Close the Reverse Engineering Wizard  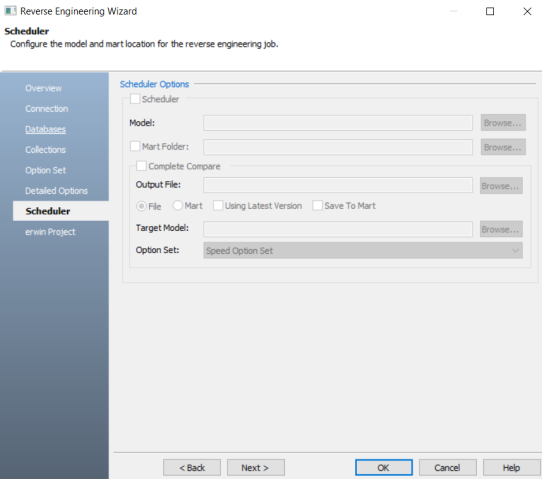(x=527, y=11)
